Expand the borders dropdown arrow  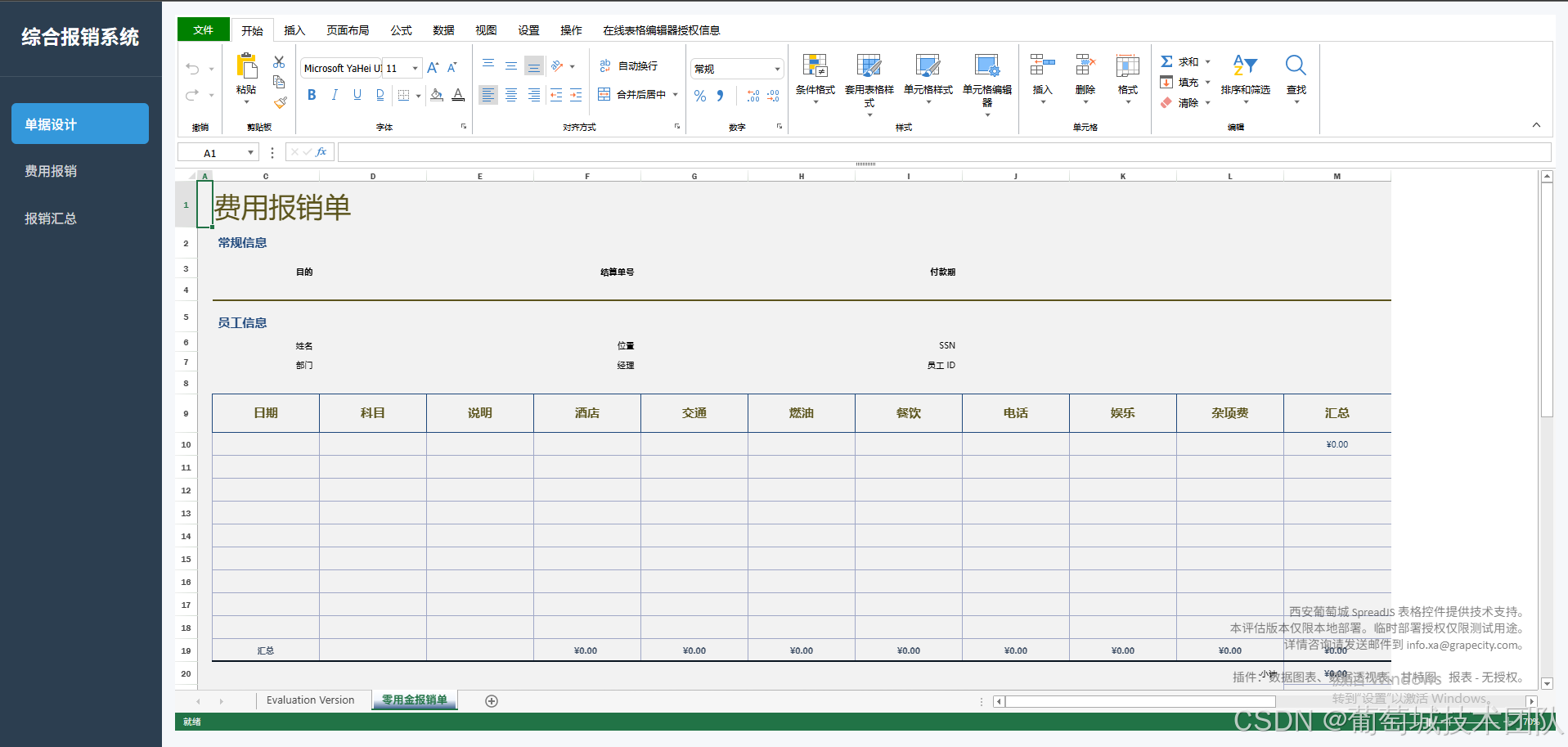(419, 96)
